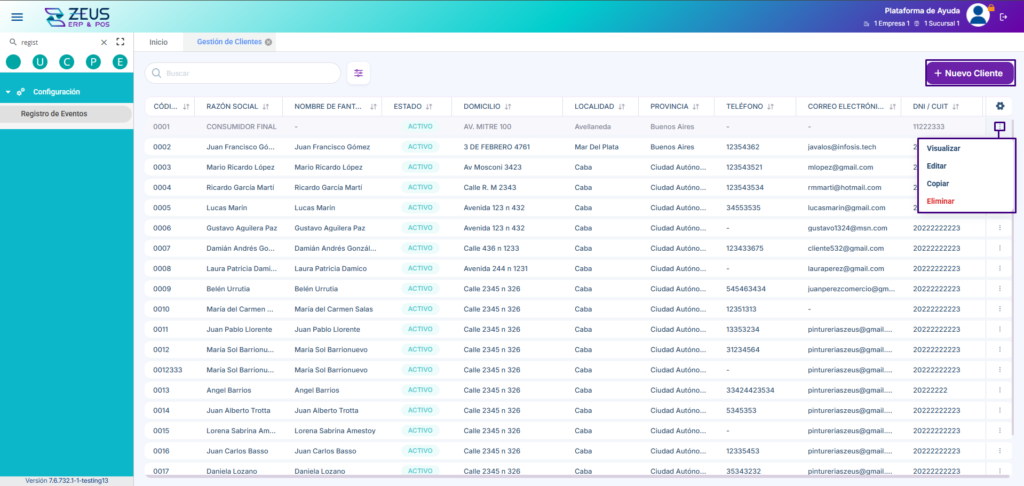Click the Nuevo Cliente button
The image size is (1024, 486).
(x=970, y=73)
